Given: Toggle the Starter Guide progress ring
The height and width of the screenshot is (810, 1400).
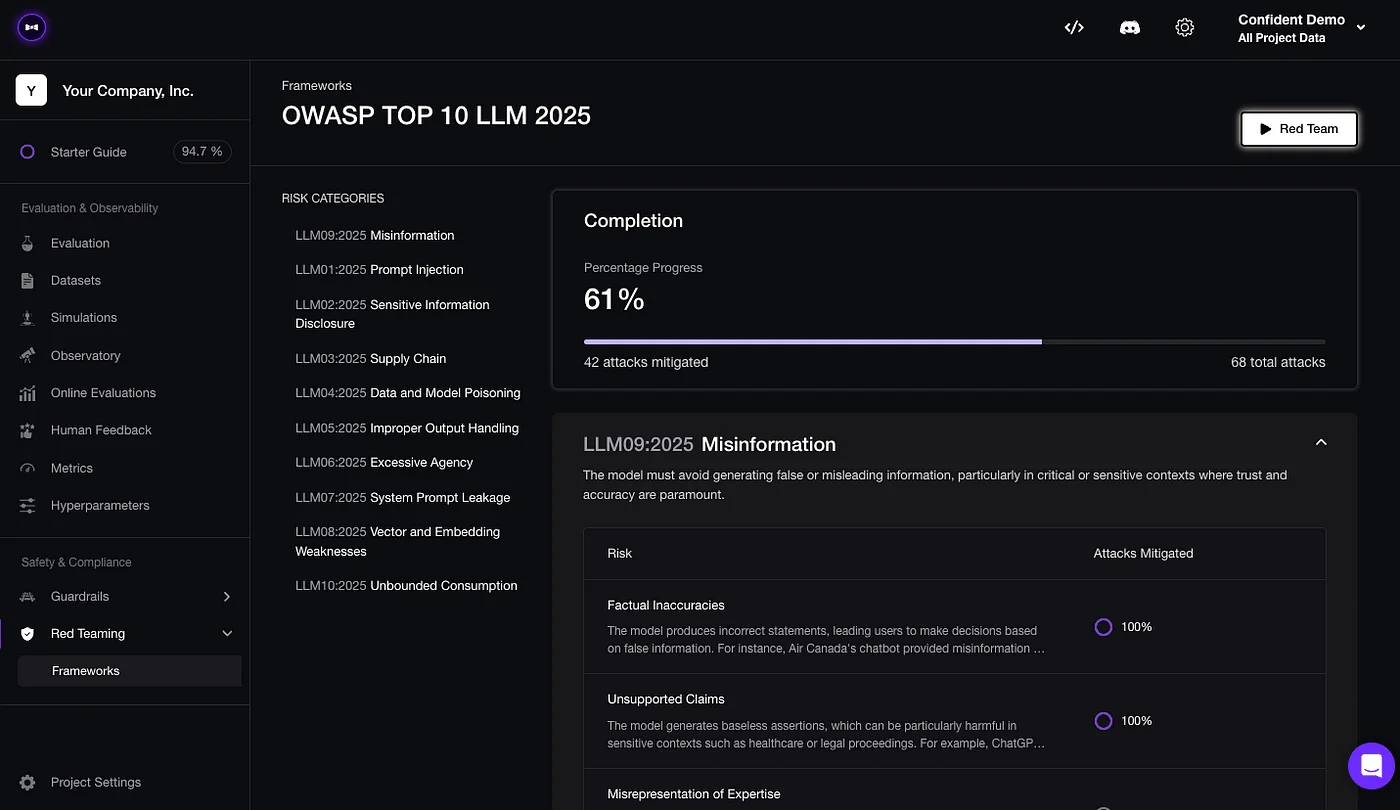Looking at the screenshot, I should pos(28,151).
